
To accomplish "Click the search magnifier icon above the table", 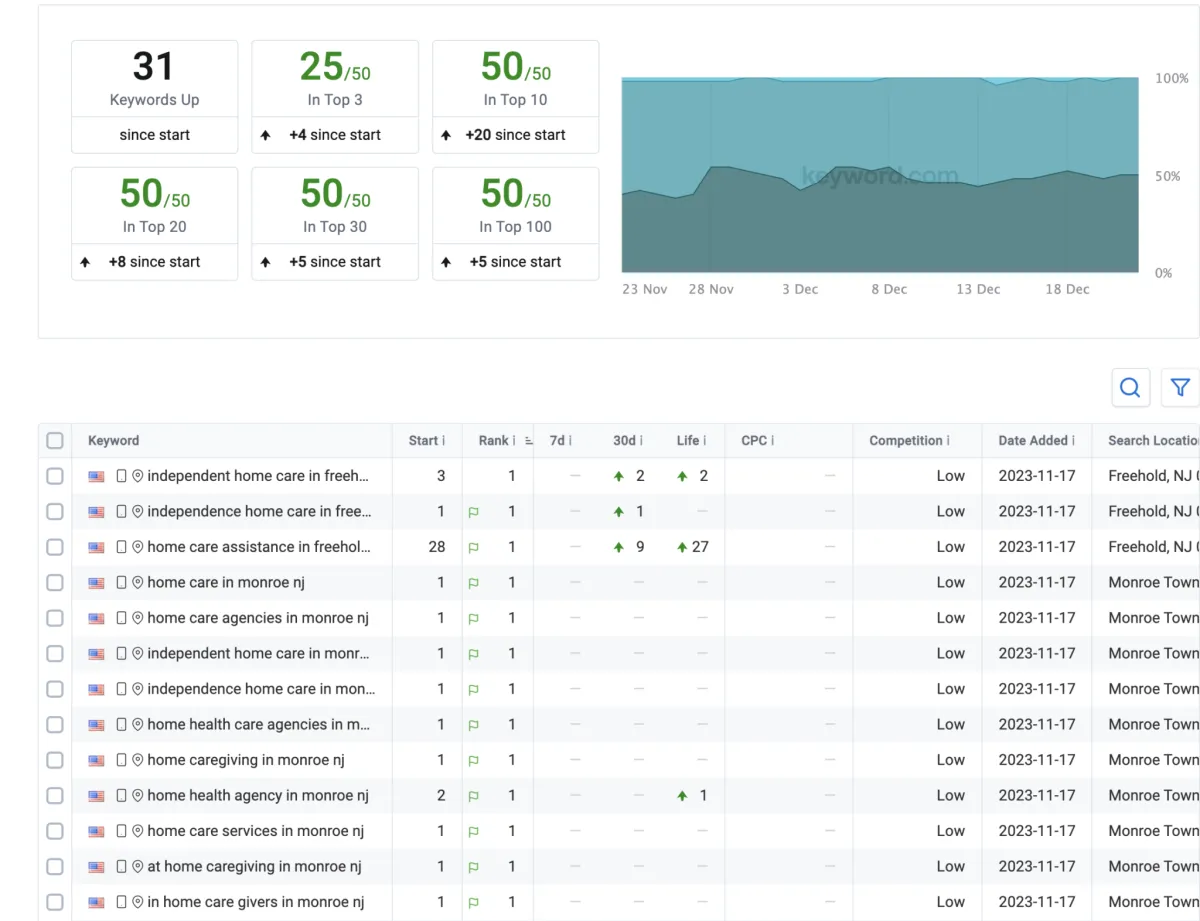I will click(1130, 388).
